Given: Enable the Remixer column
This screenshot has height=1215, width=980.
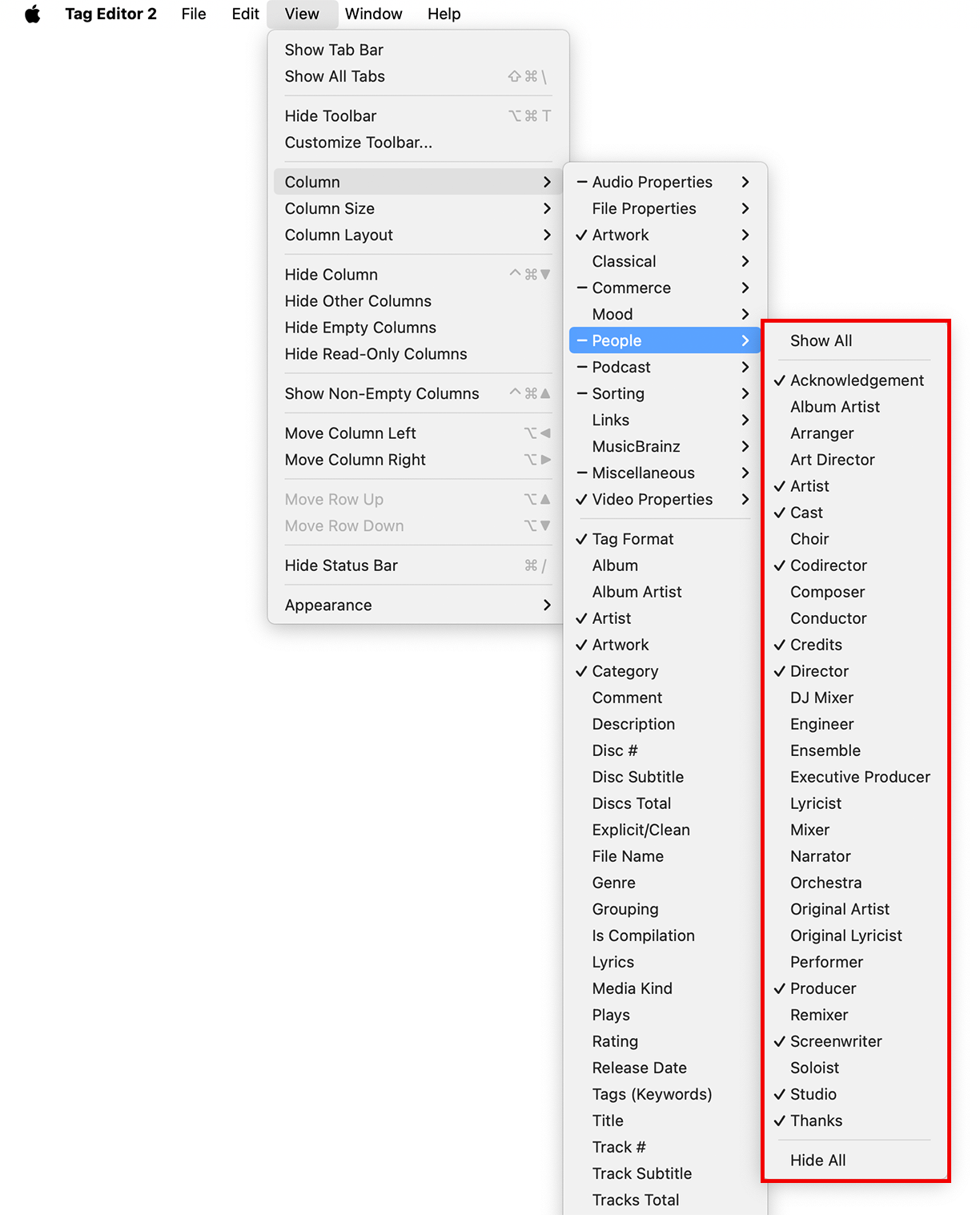Looking at the screenshot, I should (856, 1015).
